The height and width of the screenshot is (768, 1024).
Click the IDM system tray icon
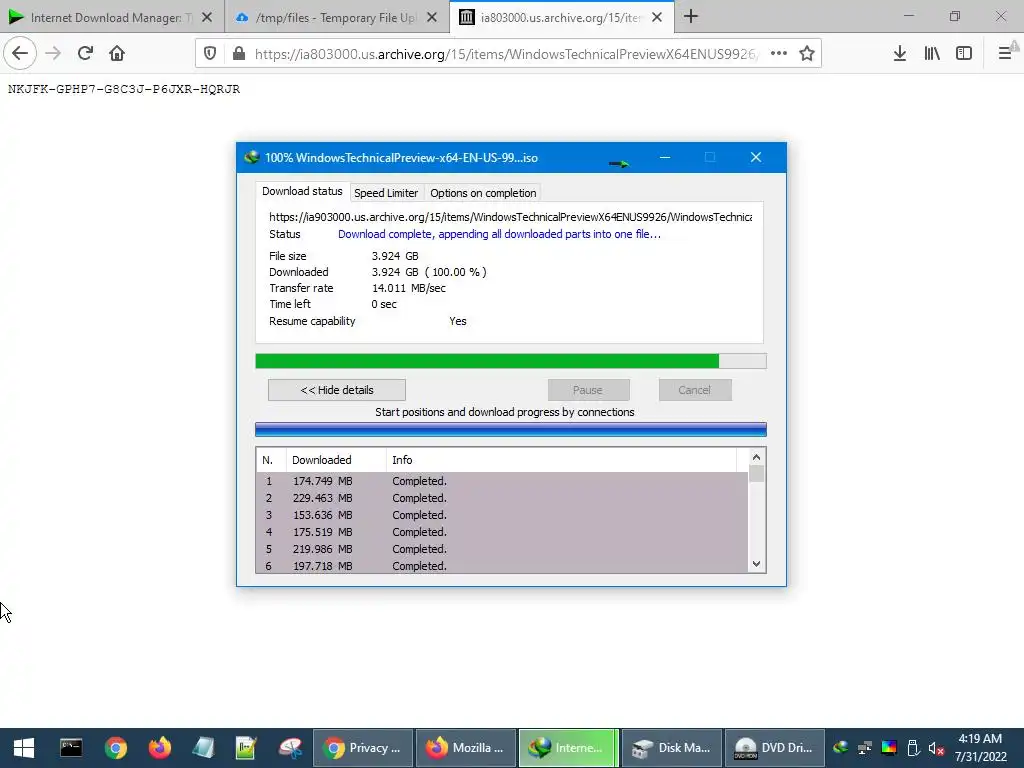pos(841,748)
